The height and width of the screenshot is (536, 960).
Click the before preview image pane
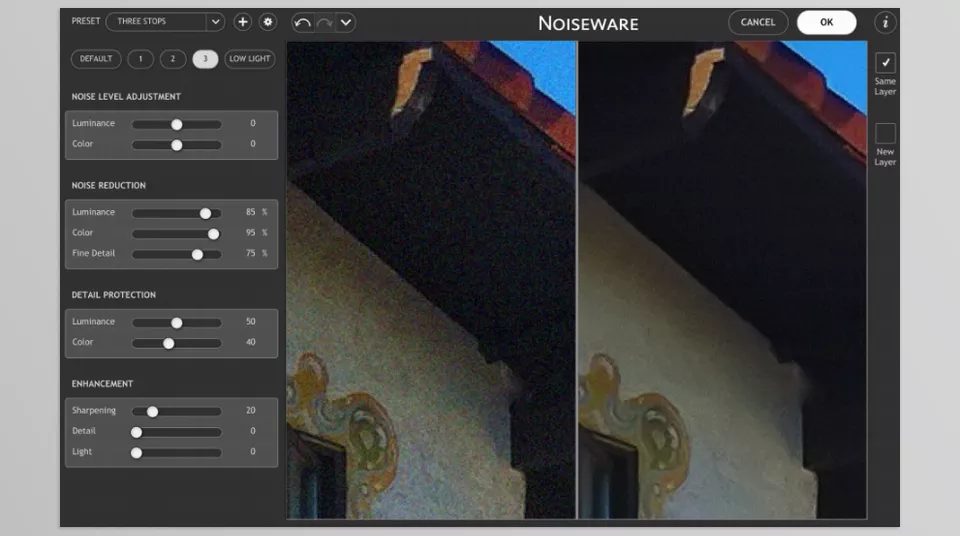click(431, 280)
